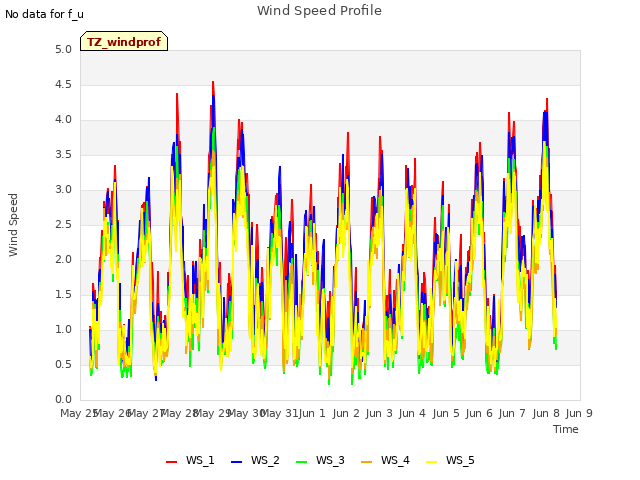Click the Wind Speed y-axis label
This screenshot has height=480, width=640.
coord(13,225)
